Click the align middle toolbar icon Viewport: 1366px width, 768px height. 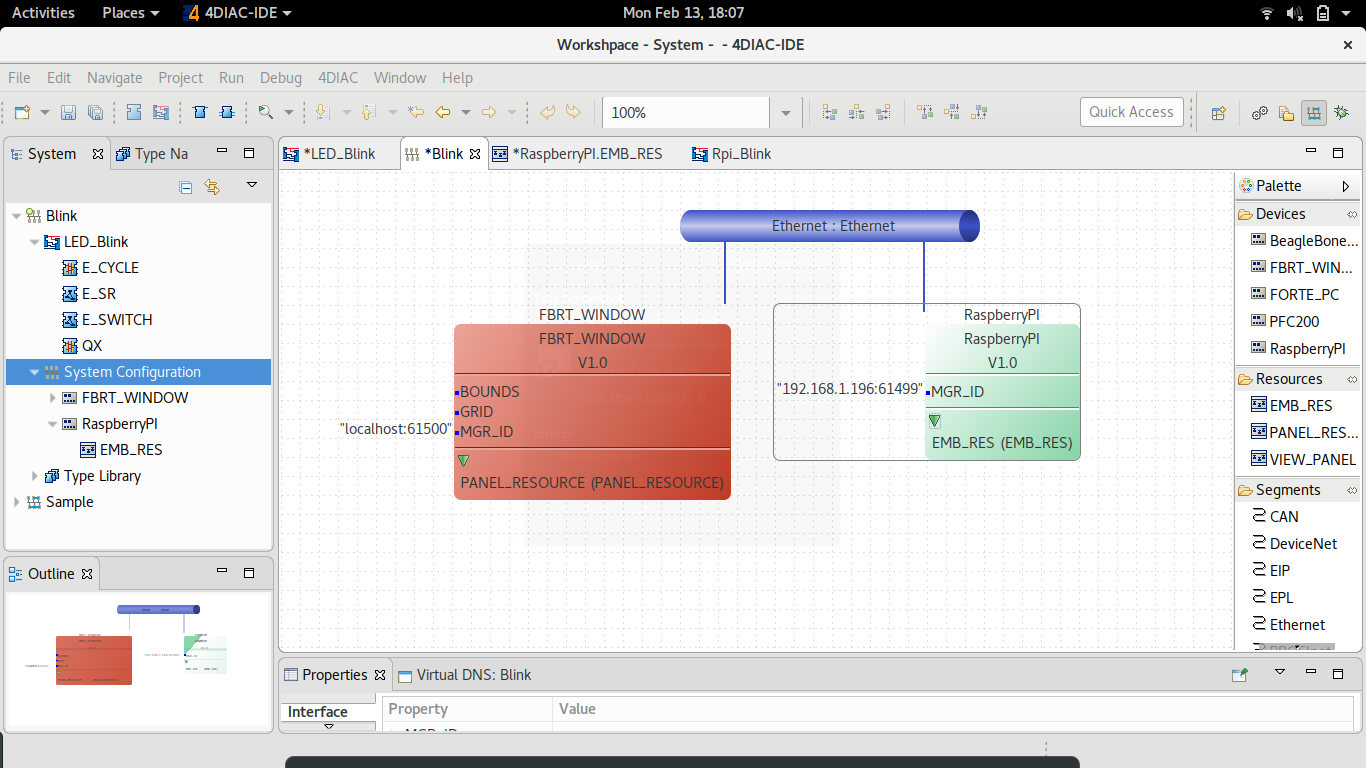click(x=952, y=113)
